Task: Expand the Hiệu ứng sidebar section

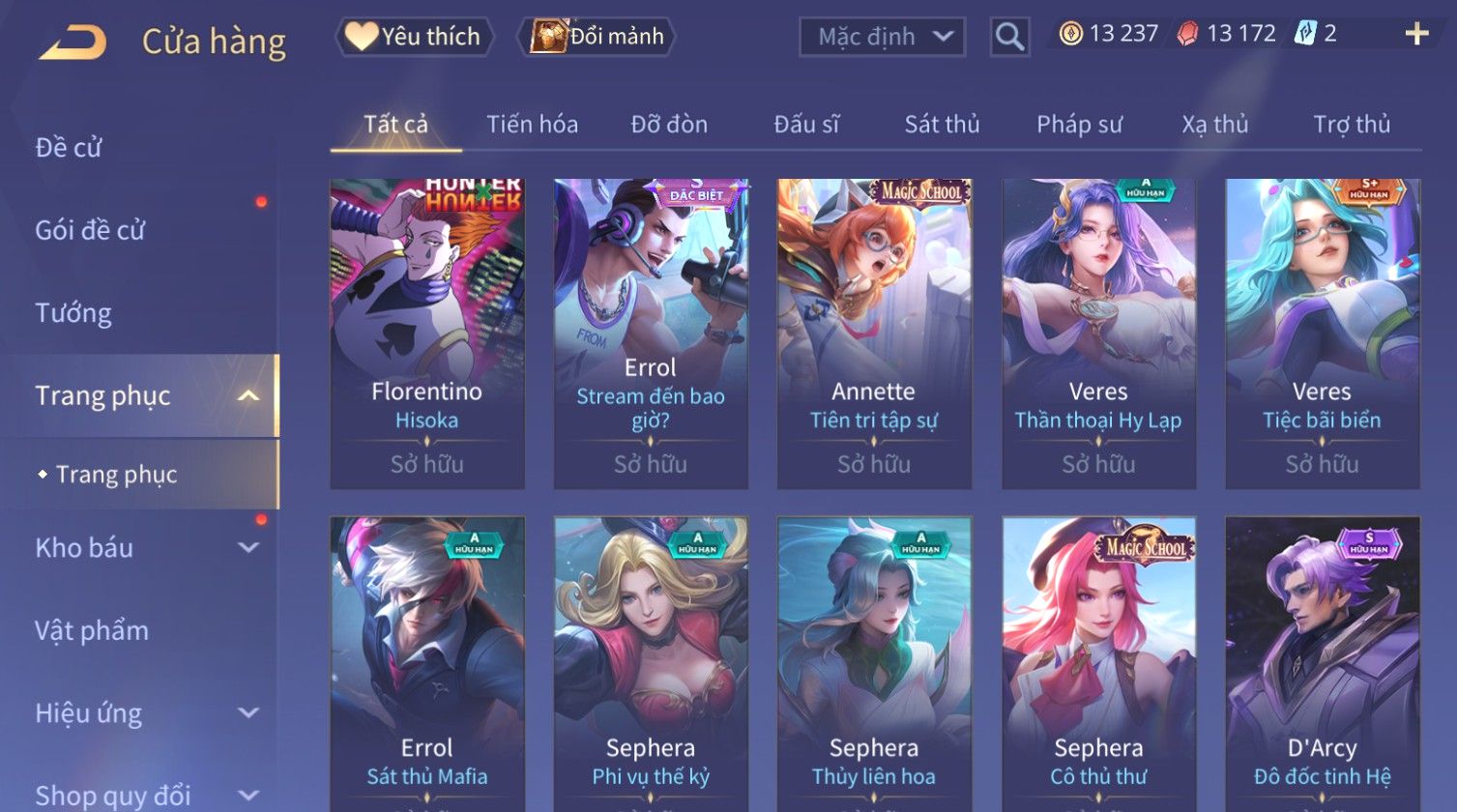Action: 248,713
